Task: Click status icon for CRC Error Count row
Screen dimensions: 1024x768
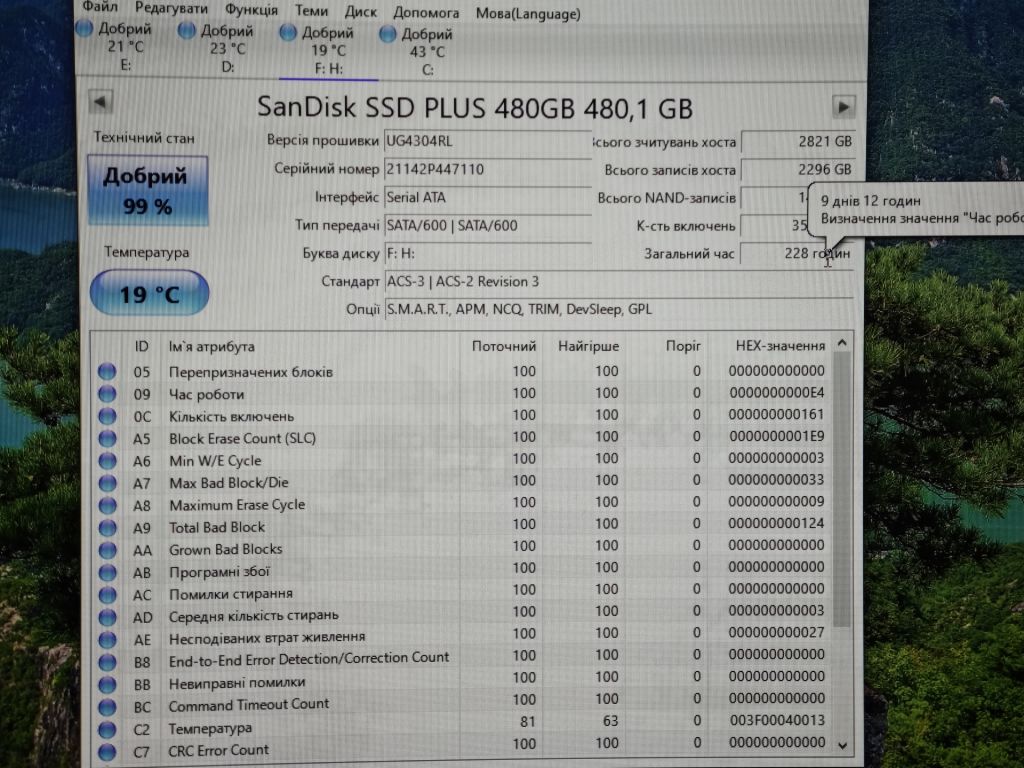Action: click(107, 752)
